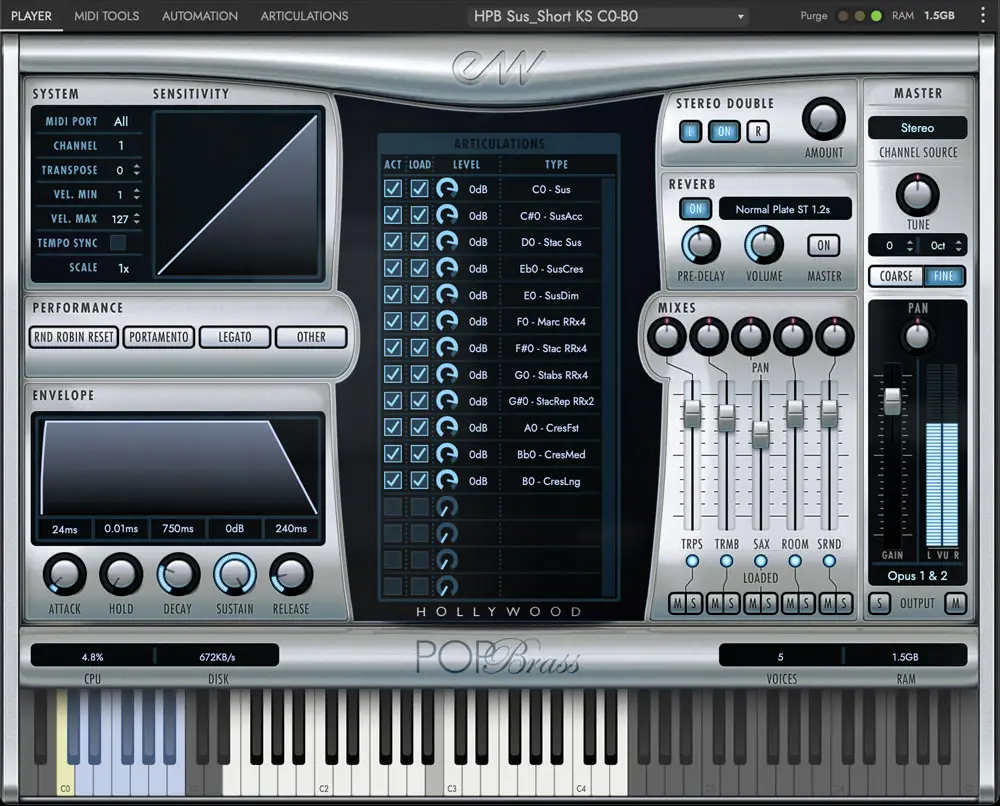Select the G#0 - StacRep RRx2 articulation
Viewport: 1000px width, 806px height.
(551, 401)
